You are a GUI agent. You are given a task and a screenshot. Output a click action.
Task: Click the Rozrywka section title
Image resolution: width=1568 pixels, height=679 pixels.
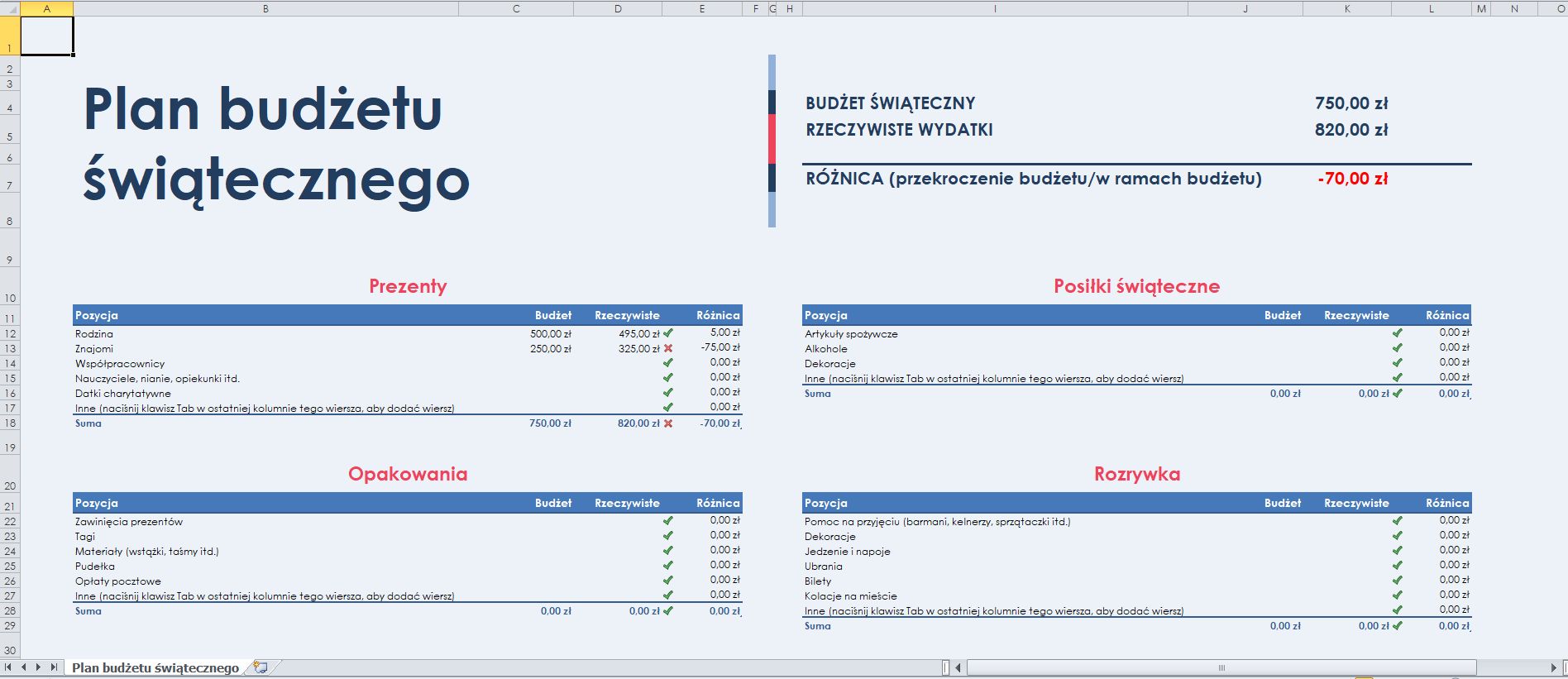coord(1137,474)
